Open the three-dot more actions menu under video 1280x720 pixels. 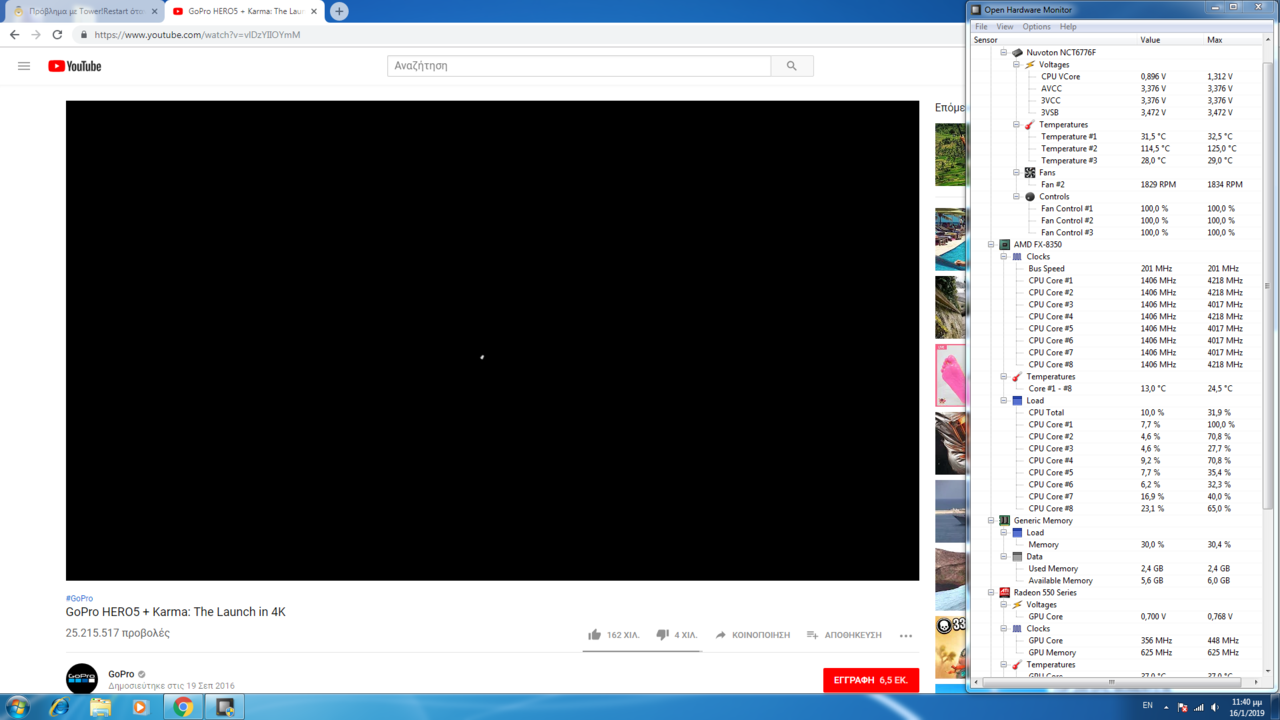pyautogui.click(x=906, y=635)
